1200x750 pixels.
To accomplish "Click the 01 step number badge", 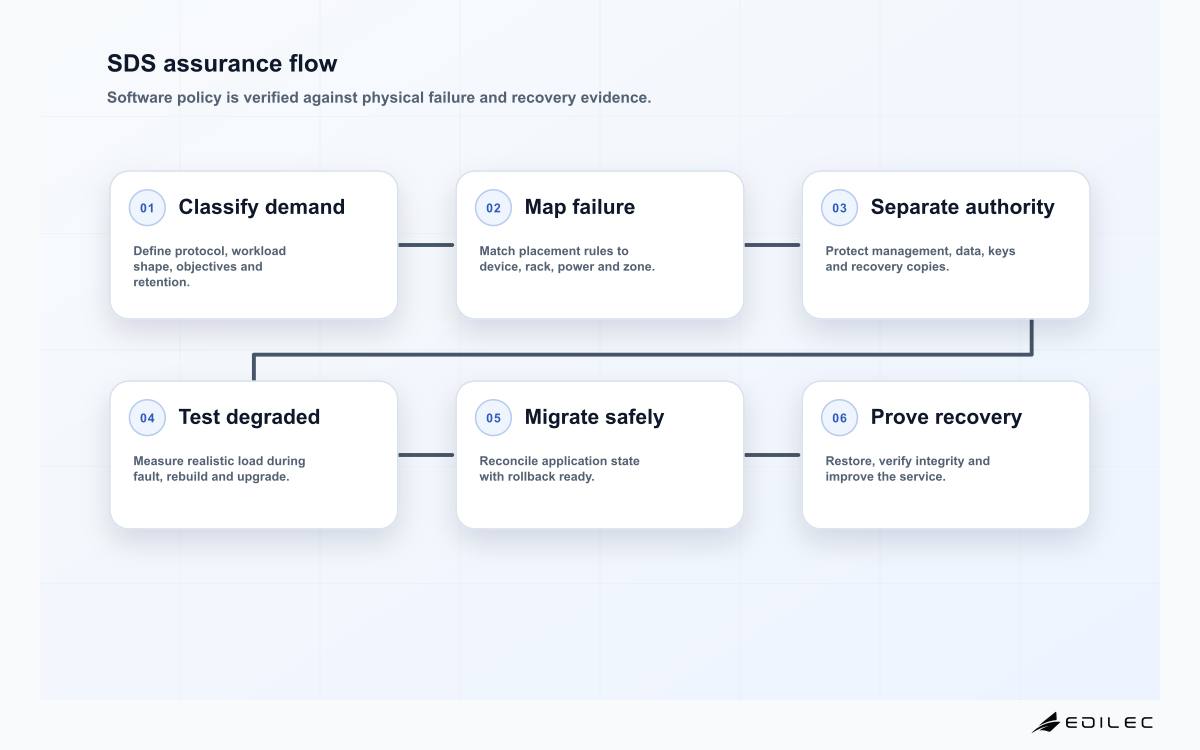I will (147, 208).
